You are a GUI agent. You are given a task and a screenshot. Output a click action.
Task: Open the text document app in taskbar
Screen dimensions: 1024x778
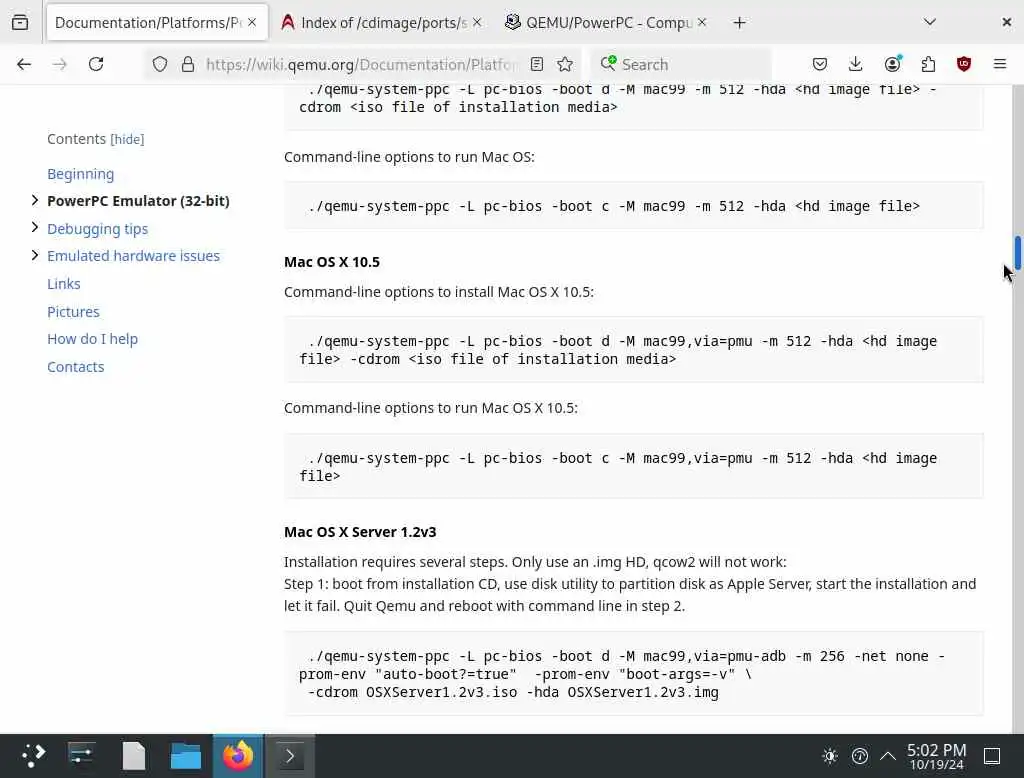(134, 756)
